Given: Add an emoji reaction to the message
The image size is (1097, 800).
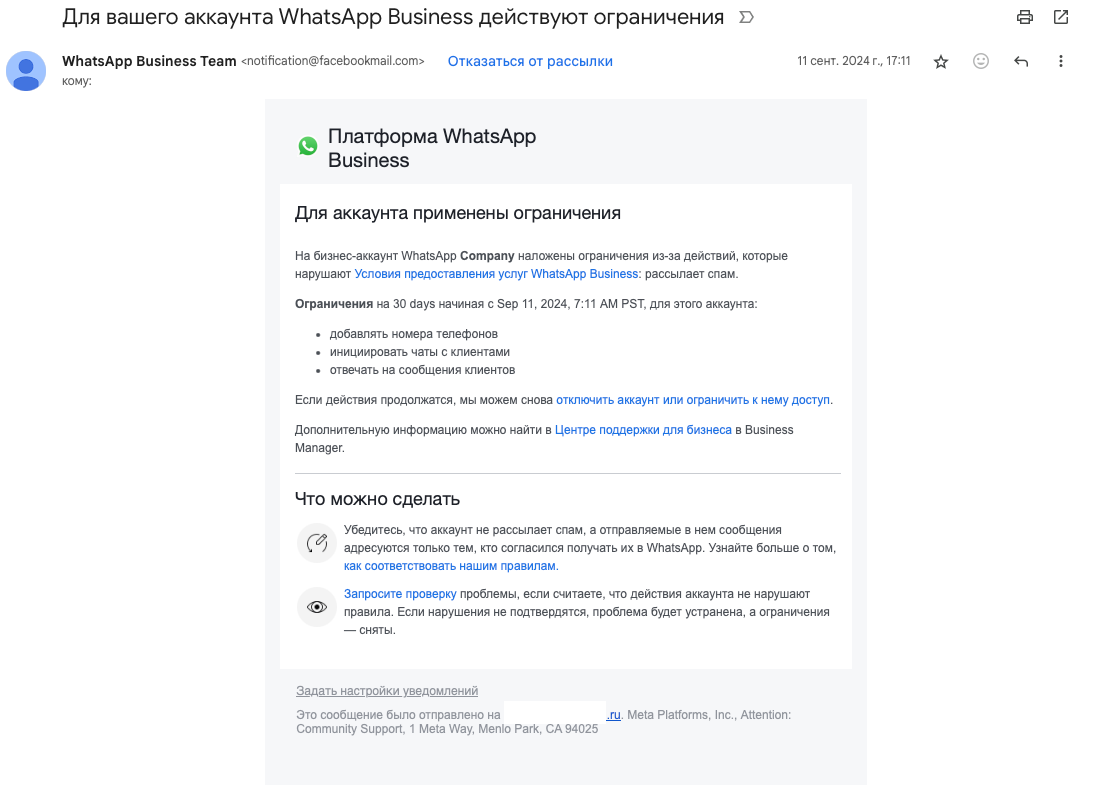Looking at the screenshot, I should coord(980,61).
